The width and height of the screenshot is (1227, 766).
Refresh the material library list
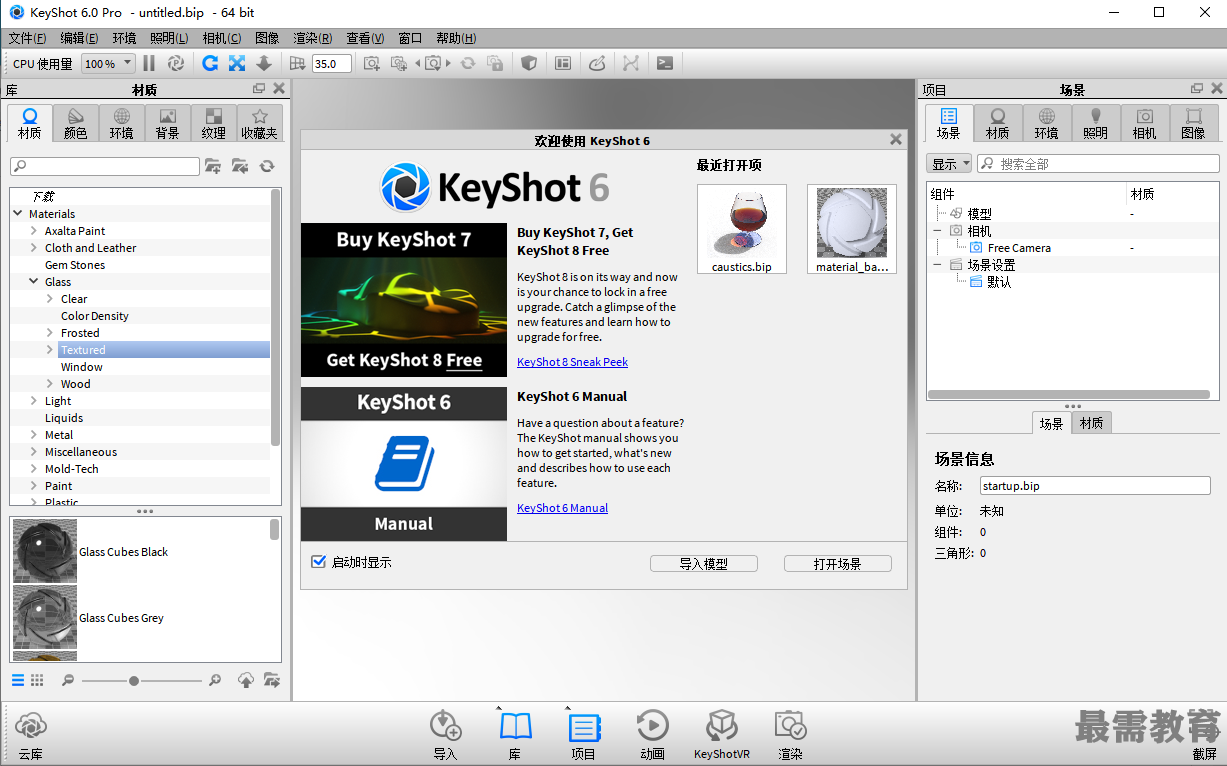267,166
